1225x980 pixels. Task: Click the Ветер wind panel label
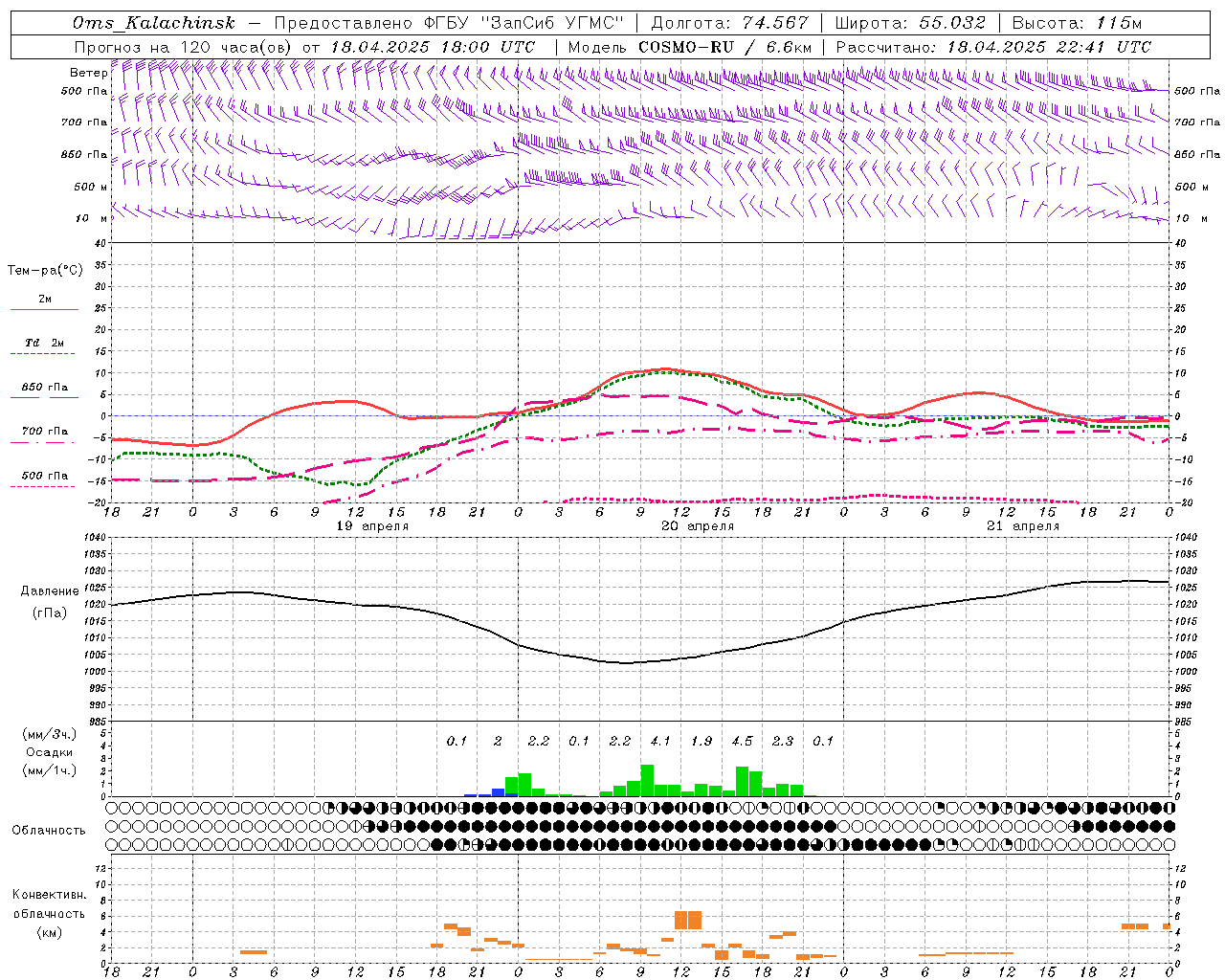coord(88,73)
